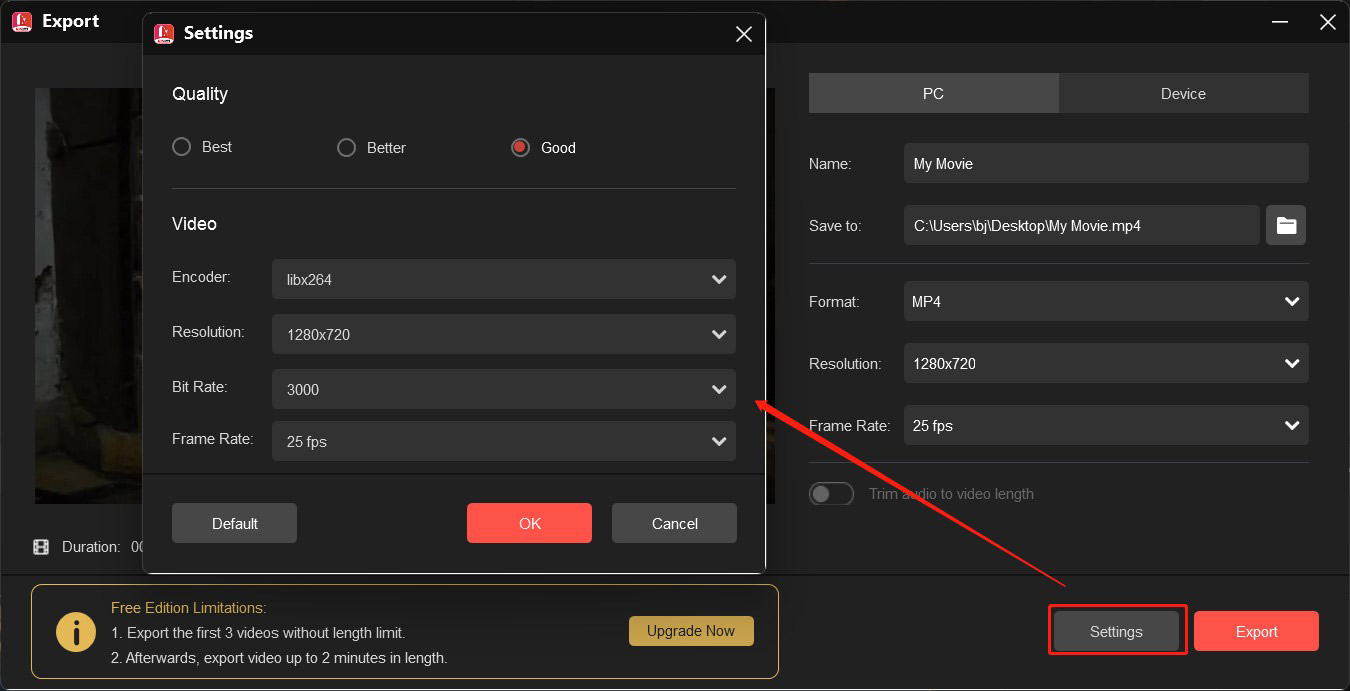Minimize the Export window
Viewport: 1350px width, 691px height.
(1281, 22)
